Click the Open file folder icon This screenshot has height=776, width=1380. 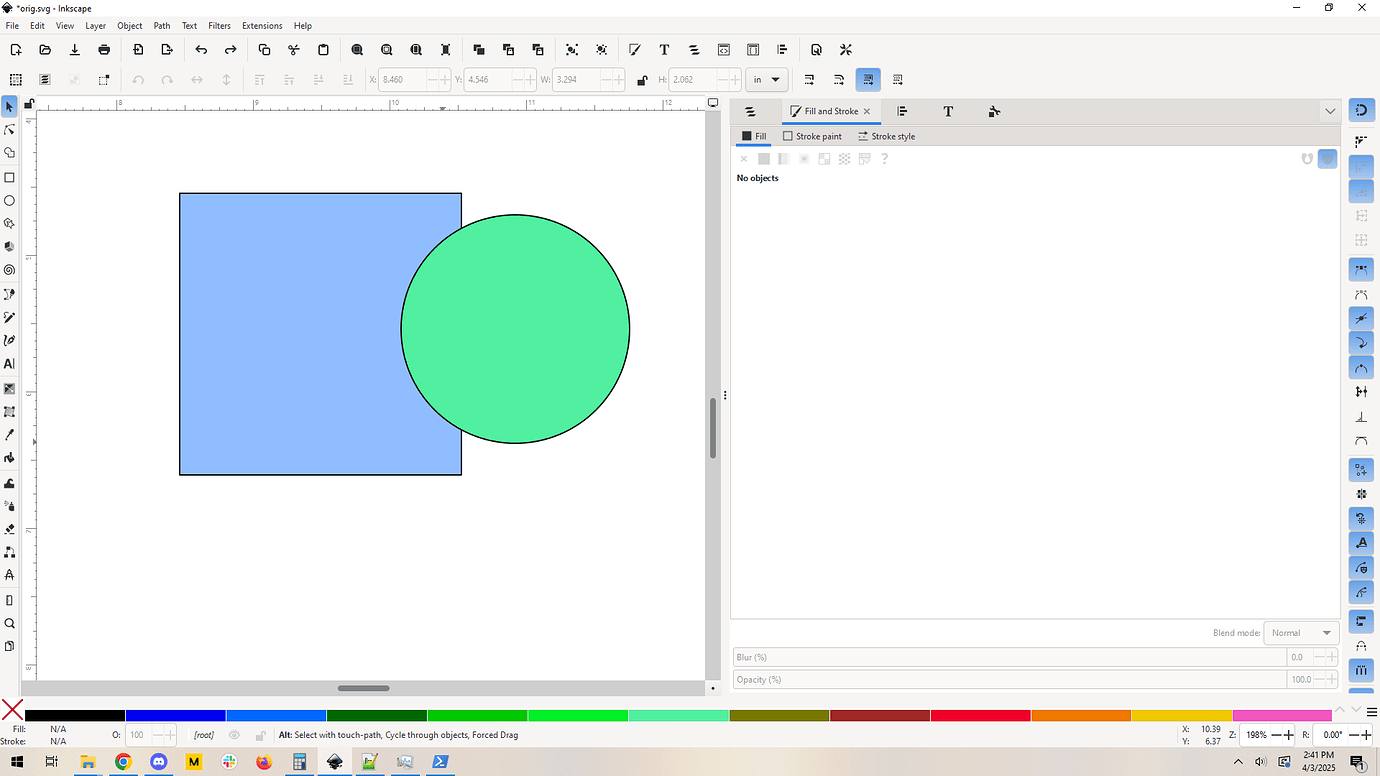point(45,49)
